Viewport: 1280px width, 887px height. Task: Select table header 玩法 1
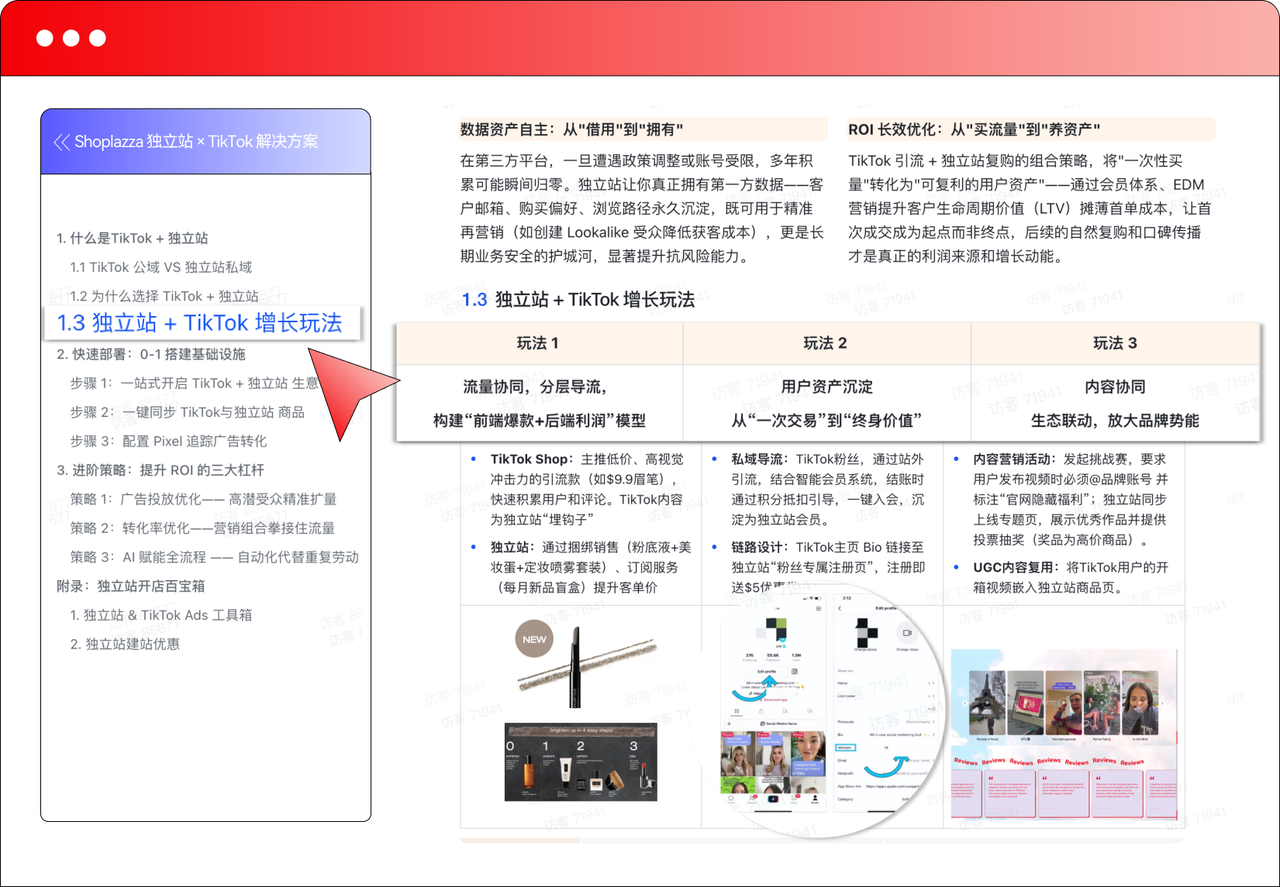538,343
